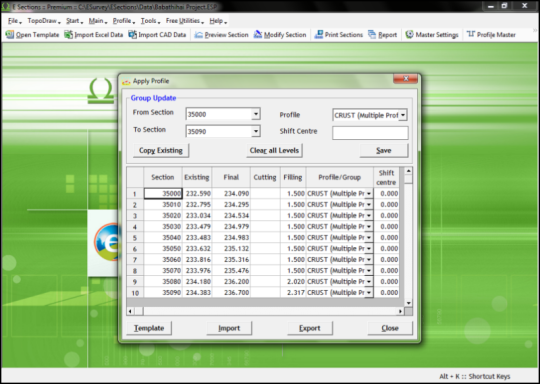Click the Template button
Screen dimensions: 540x384
click(149, 328)
